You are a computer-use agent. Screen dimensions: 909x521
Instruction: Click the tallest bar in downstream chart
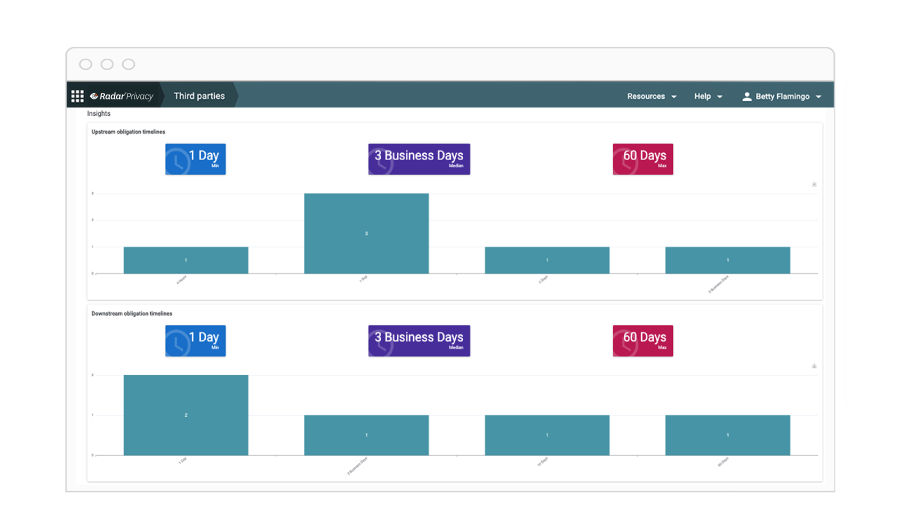click(x=186, y=415)
